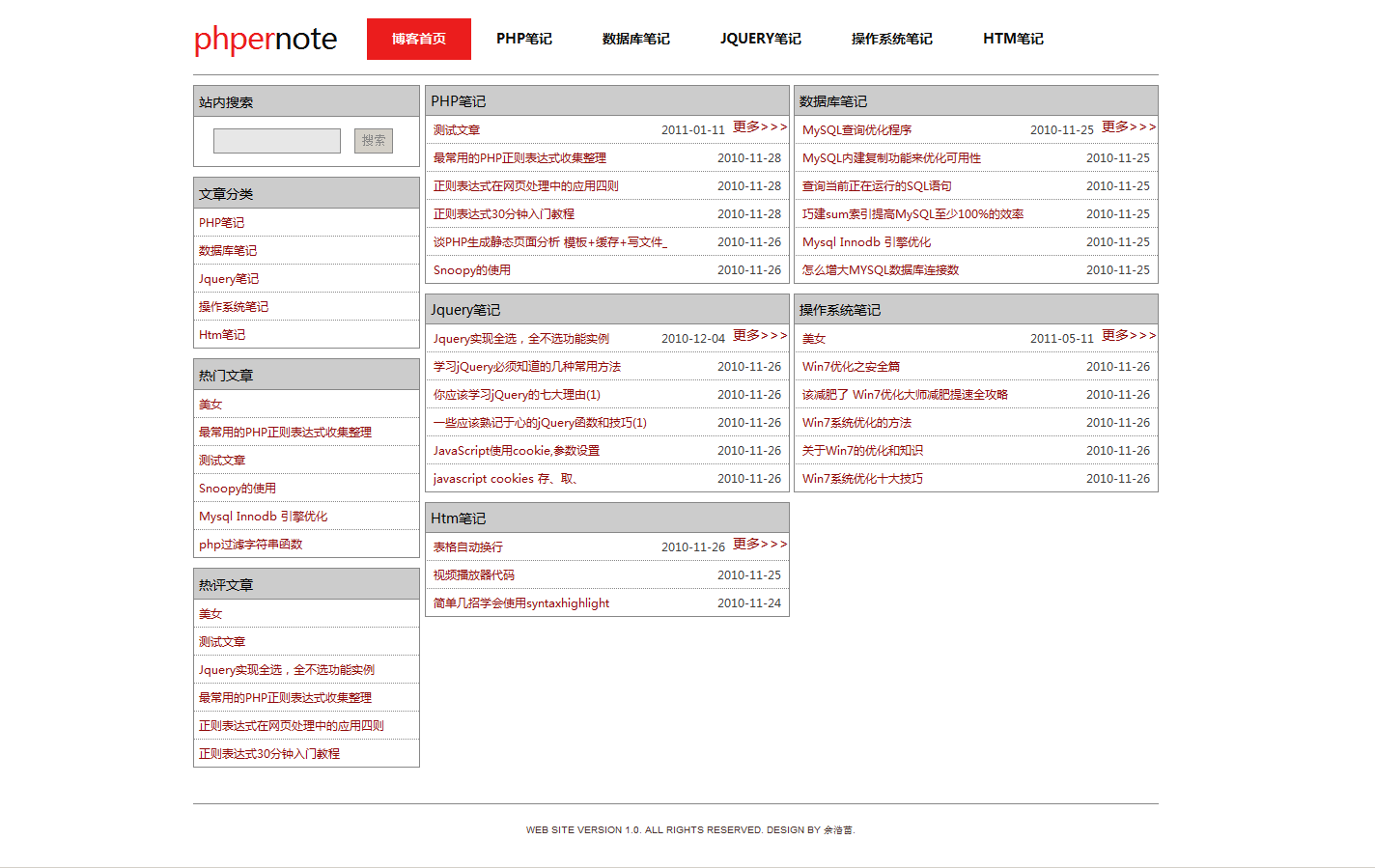Image resolution: width=1375 pixels, height=868 pixels.
Task: Open the Win7优化之安全篇 article
Action: click(x=851, y=367)
